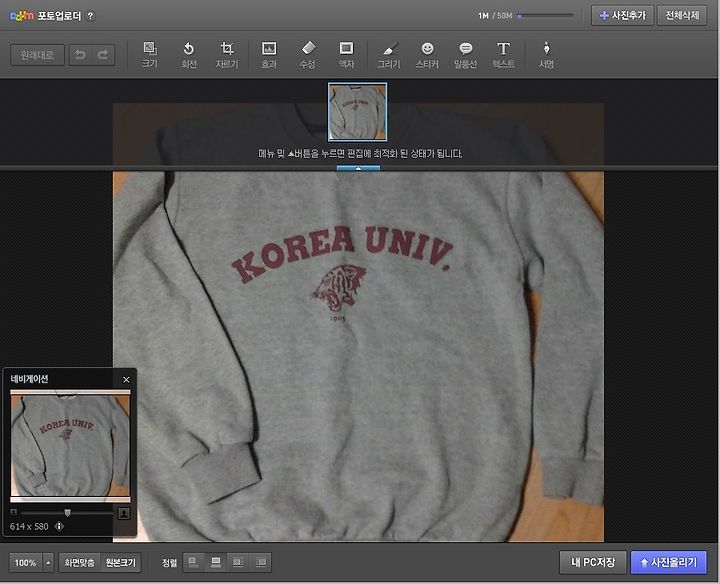The height and width of the screenshot is (584, 720).
Task: Select the first 정렬 alignment option
Action: point(193,562)
